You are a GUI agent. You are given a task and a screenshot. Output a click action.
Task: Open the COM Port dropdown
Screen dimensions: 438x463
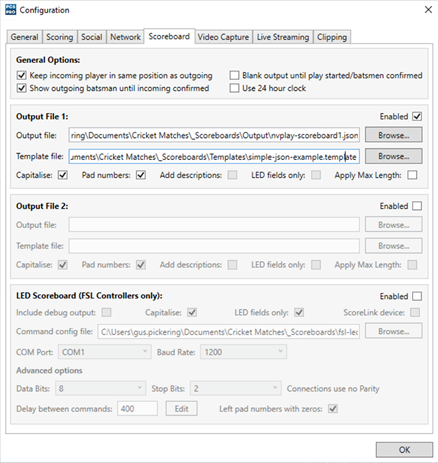pos(104,352)
